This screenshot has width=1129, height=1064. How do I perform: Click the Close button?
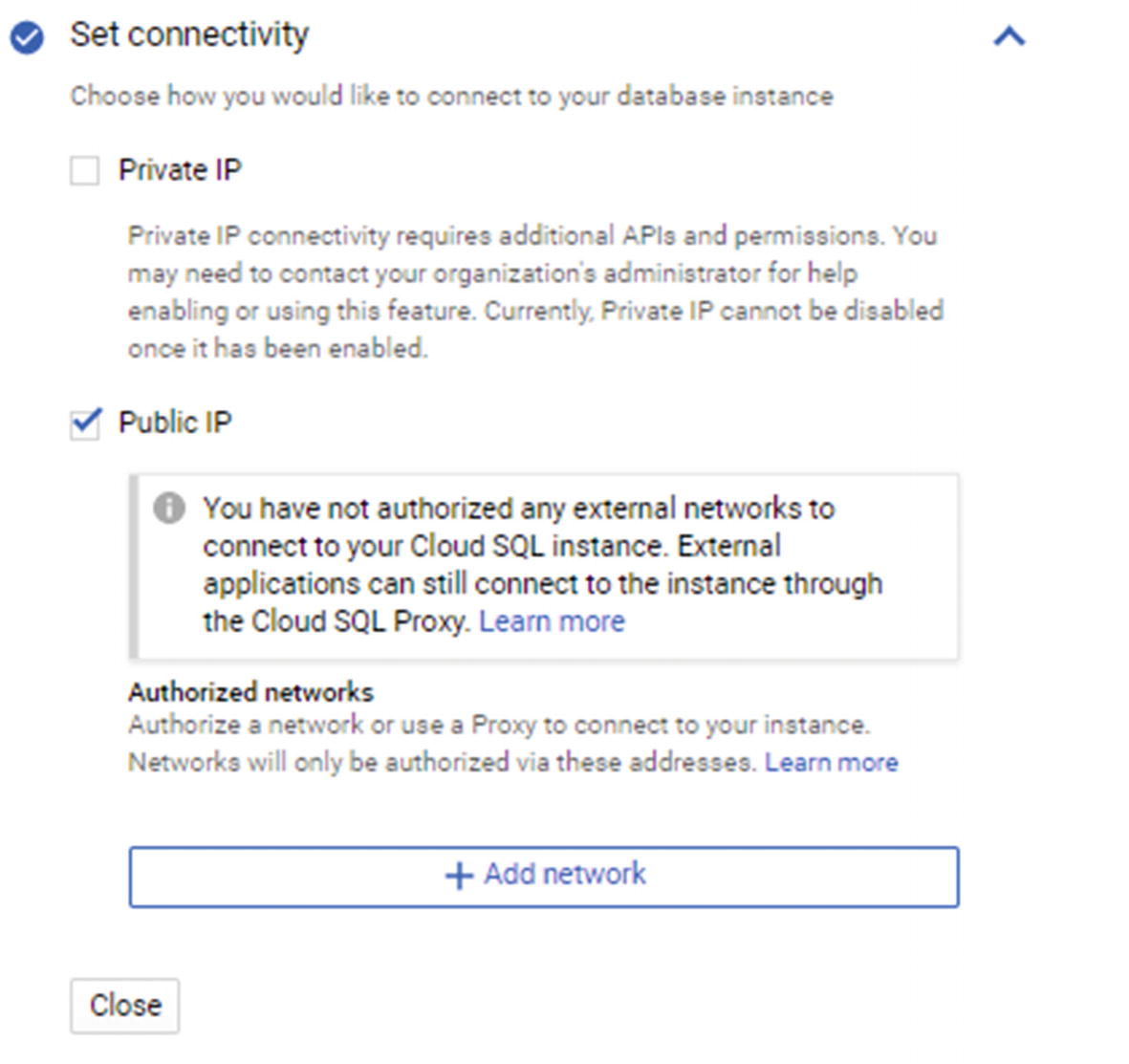click(124, 1006)
